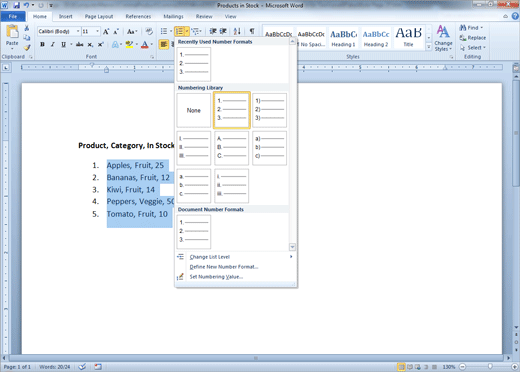Open the Find dropdown arrow
Image resolution: width=520 pixels, height=372 pixels.
[482, 28]
